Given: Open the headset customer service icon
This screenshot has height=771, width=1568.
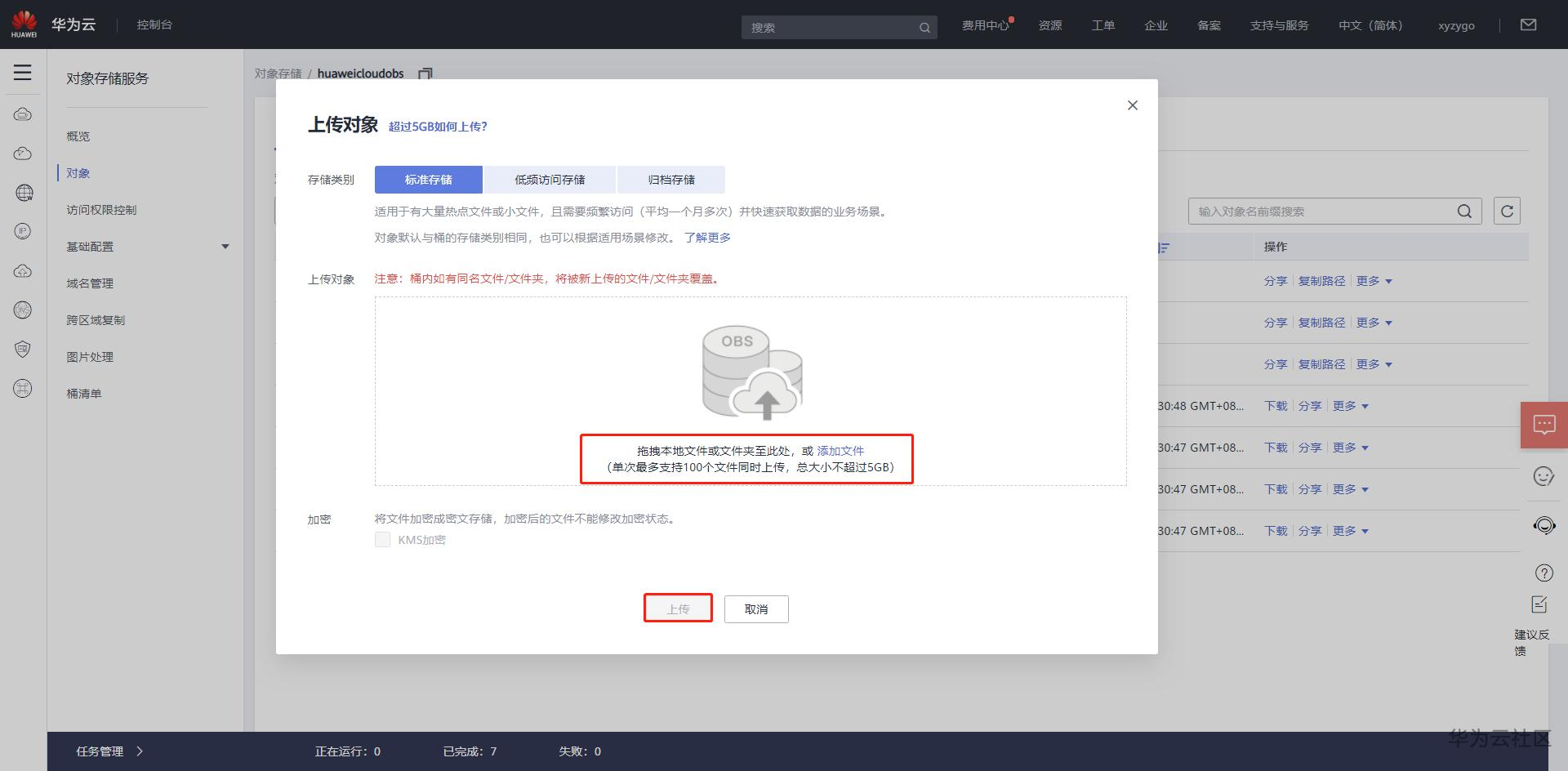Looking at the screenshot, I should (1543, 525).
